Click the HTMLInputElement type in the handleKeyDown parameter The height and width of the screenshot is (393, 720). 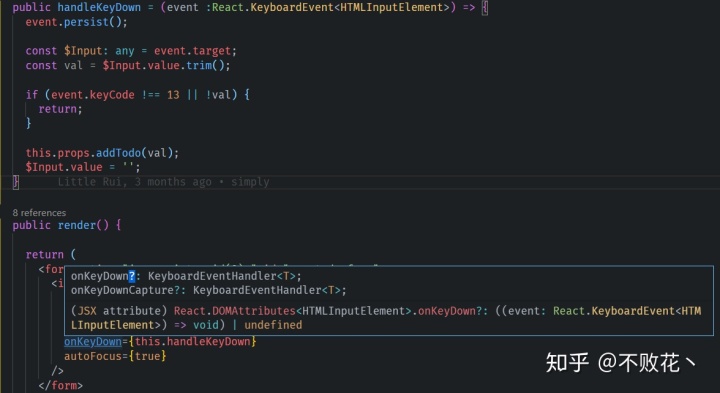pyautogui.click(x=392, y=7)
